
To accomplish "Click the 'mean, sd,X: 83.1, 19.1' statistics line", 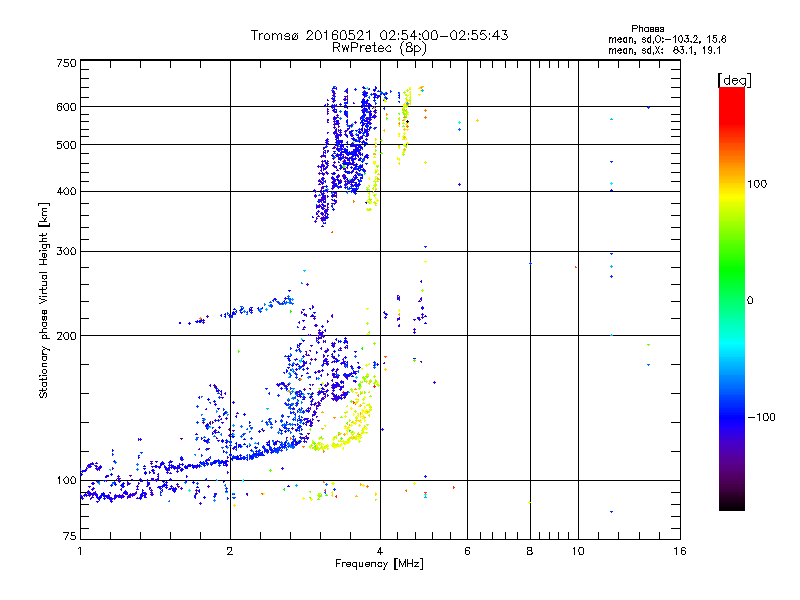I will [664, 51].
